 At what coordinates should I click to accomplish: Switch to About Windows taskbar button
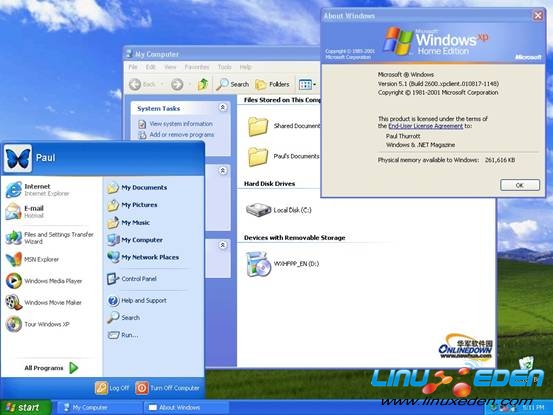[x=186, y=408]
